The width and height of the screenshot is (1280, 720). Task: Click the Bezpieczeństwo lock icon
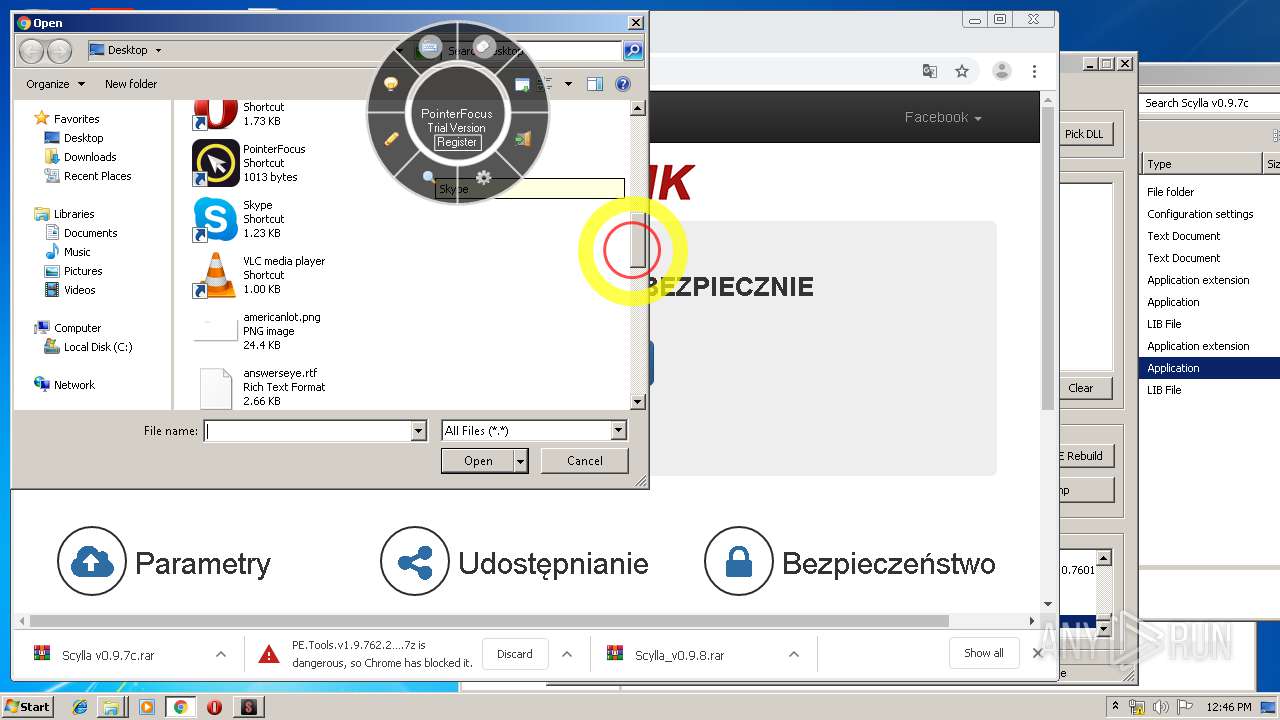coord(739,561)
